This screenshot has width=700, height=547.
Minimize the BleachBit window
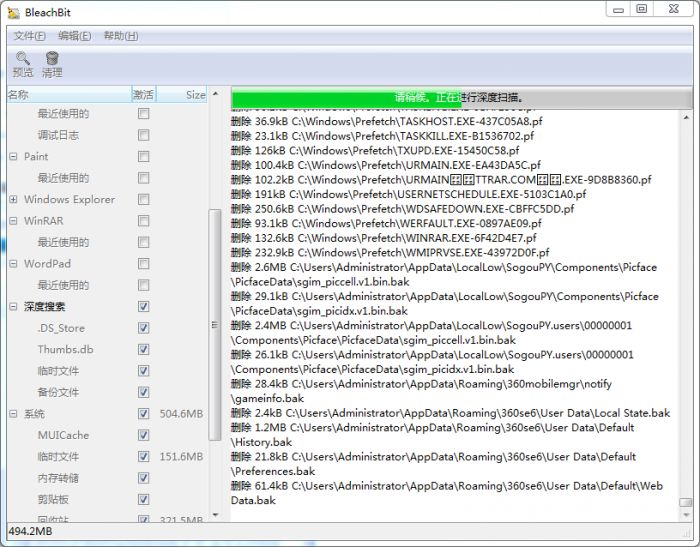615,9
